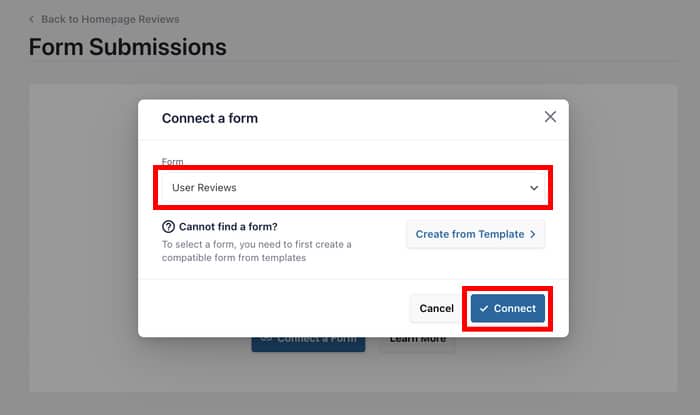Confirm with the Connect button
Image resolution: width=700 pixels, height=415 pixels.
coord(508,308)
